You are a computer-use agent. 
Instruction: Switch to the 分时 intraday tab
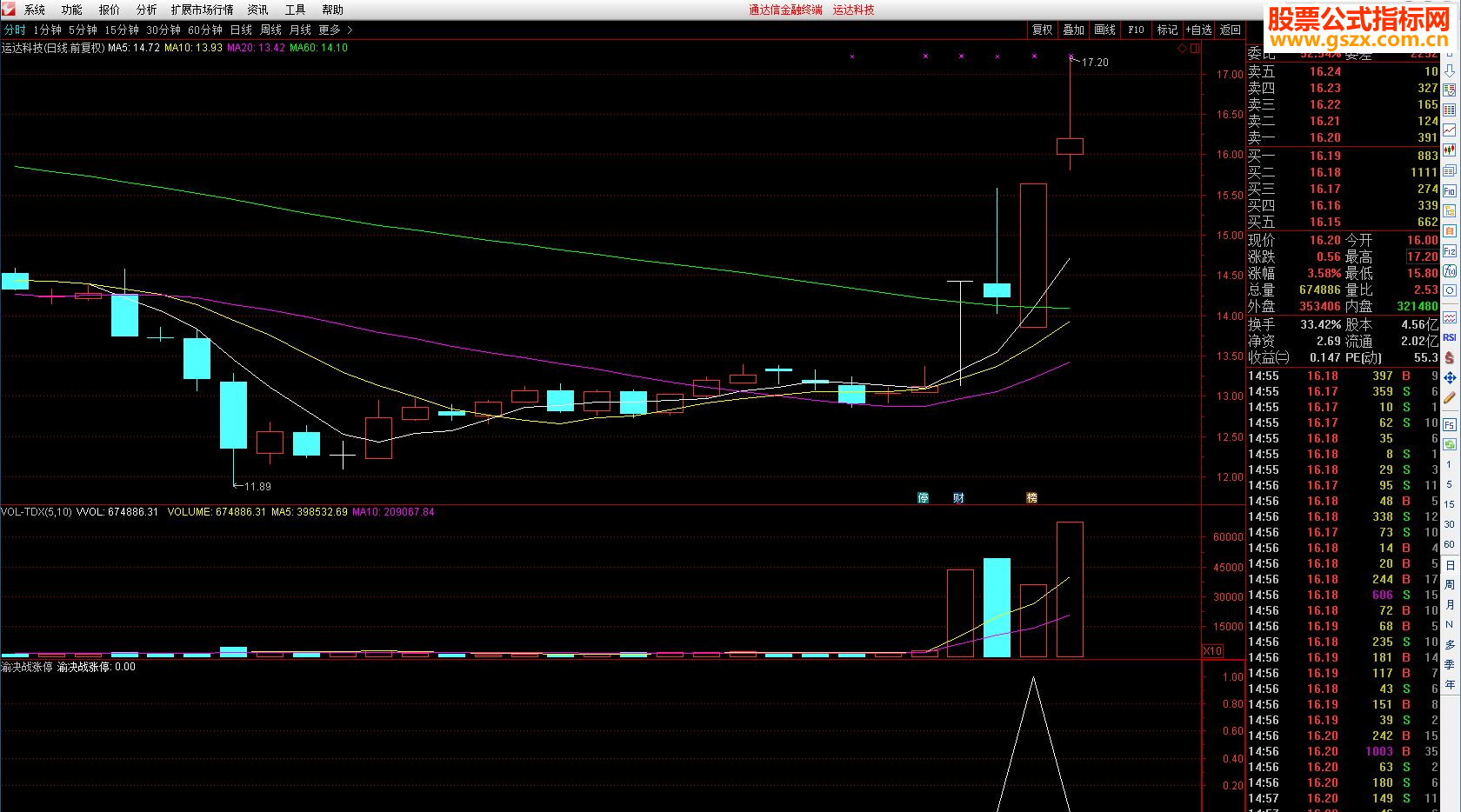coord(15,30)
